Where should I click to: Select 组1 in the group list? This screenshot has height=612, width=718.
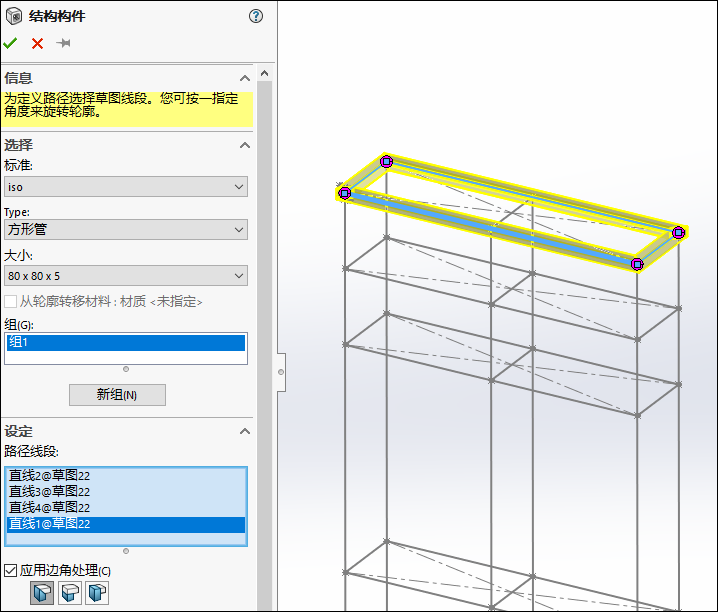click(x=126, y=342)
